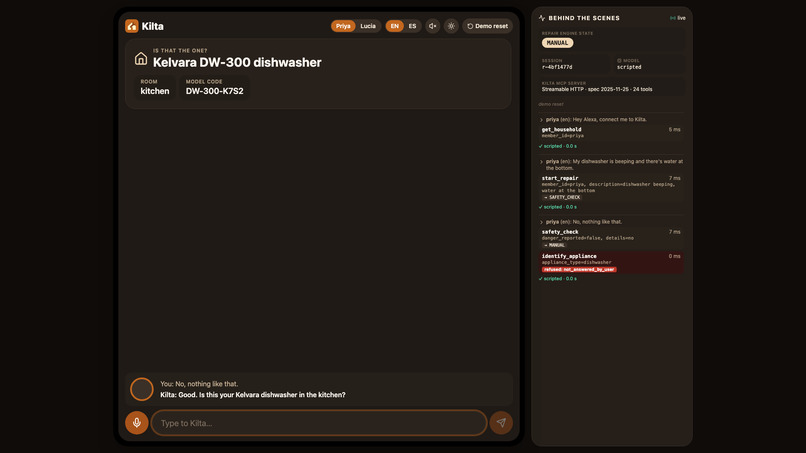Toggle the sun theme icon
This screenshot has width=806, height=453.
coord(451,26)
